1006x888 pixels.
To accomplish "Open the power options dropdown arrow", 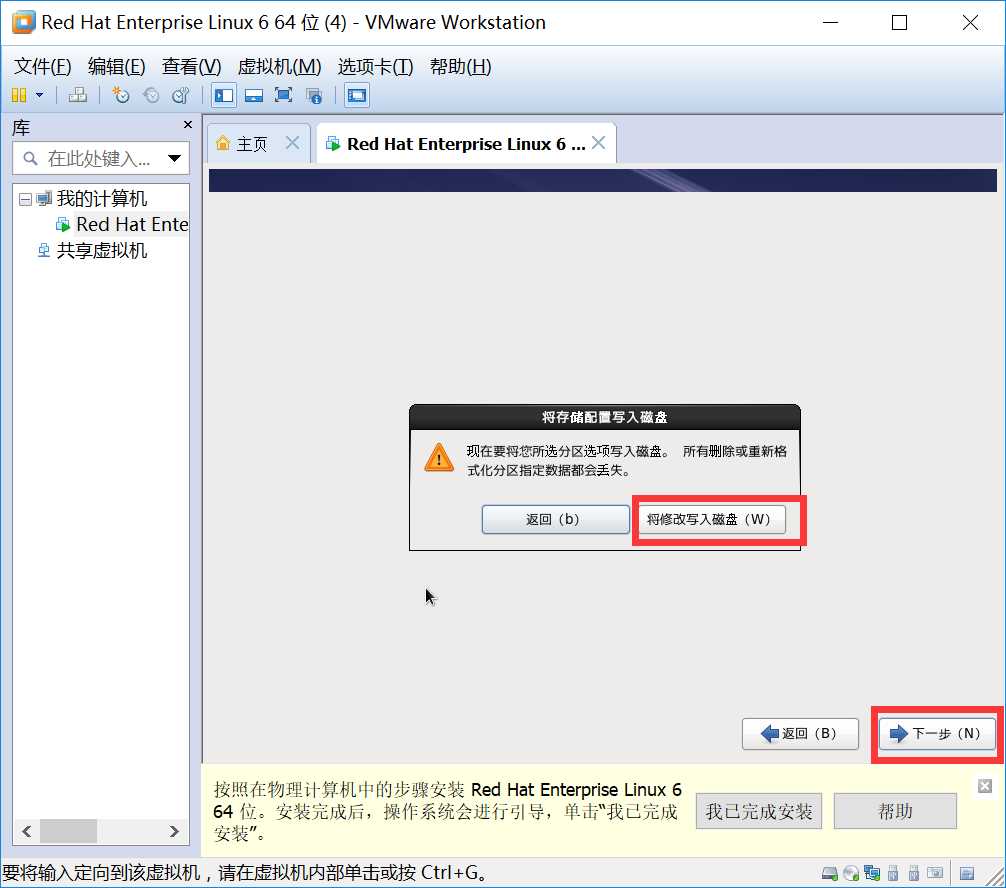I will (39, 96).
